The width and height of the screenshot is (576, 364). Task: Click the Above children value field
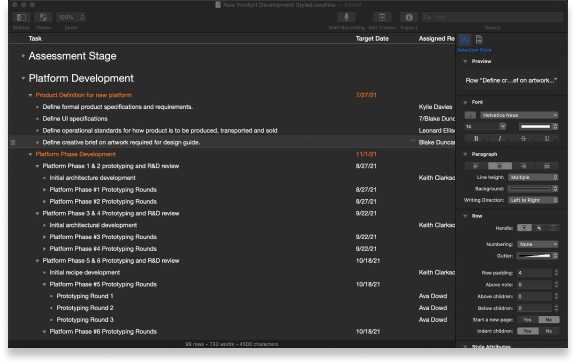pyautogui.click(x=534, y=296)
